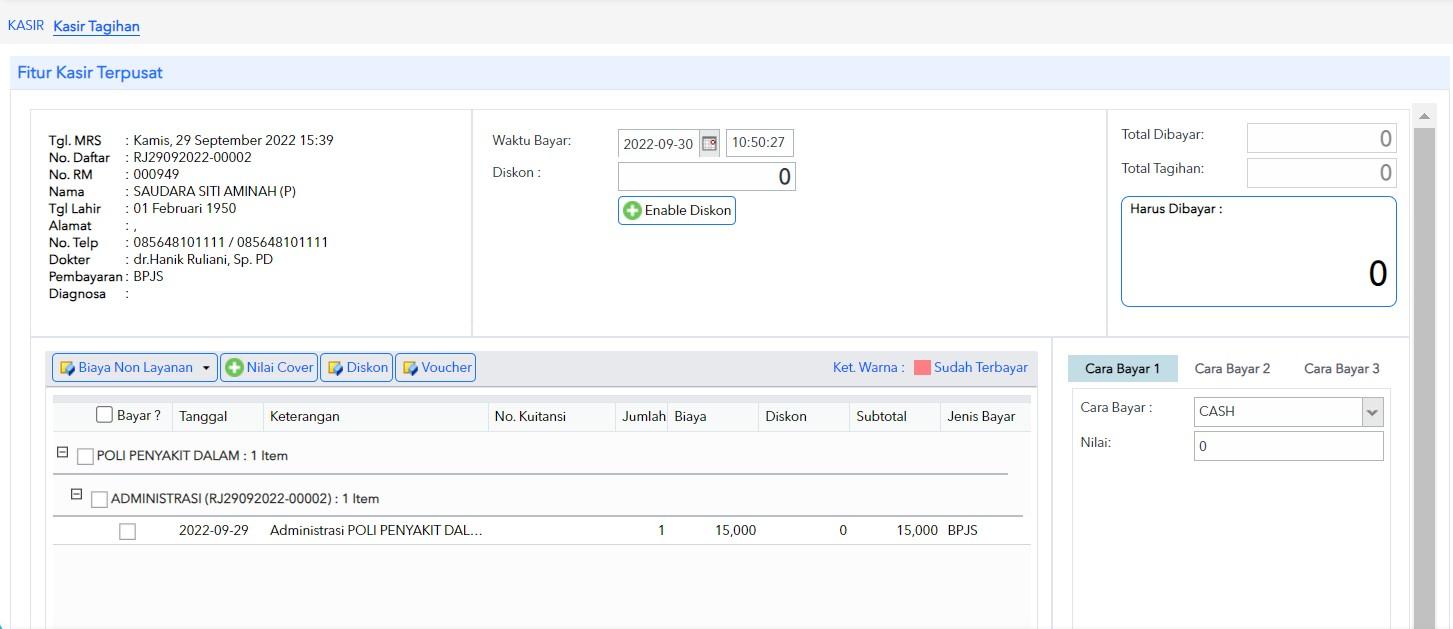Screen dimensions: 1453x629
Task: Click the Administrasi POLI PENYAKIT DAL... cell
Action: tap(376, 531)
